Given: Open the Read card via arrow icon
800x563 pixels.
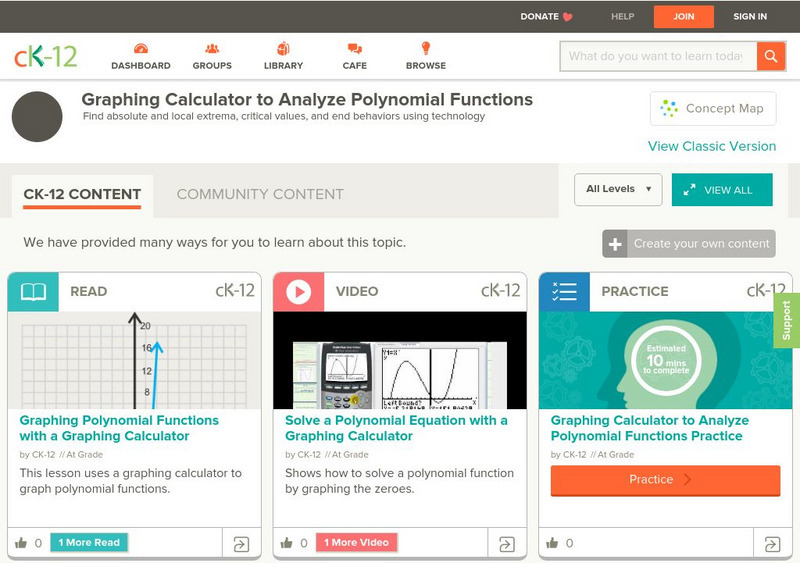Looking at the screenshot, I should (241, 544).
